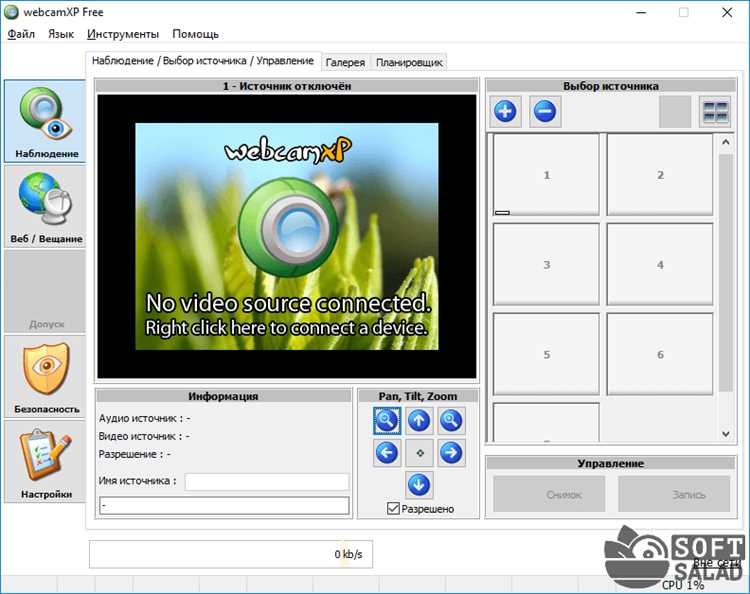Screen dimensions: 750x594
Task: Pan camera right with the right arrow
Action: click(451, 453)
